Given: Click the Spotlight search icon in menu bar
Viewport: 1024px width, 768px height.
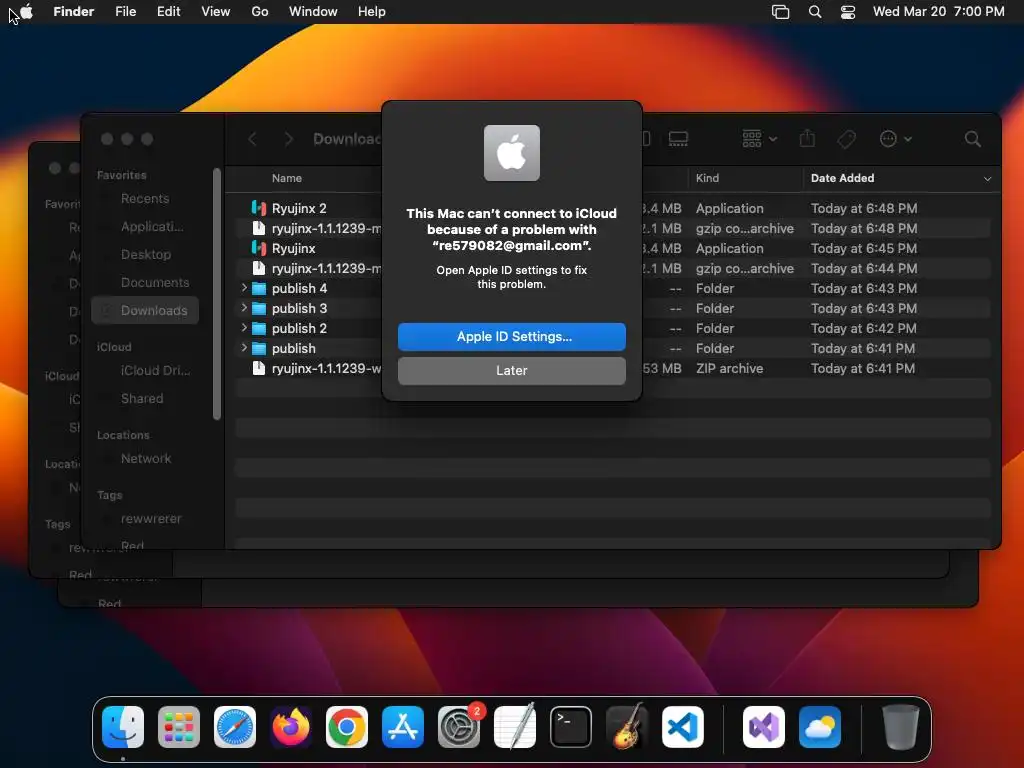Looking at the screenshot, I should [x=815, y=12].
